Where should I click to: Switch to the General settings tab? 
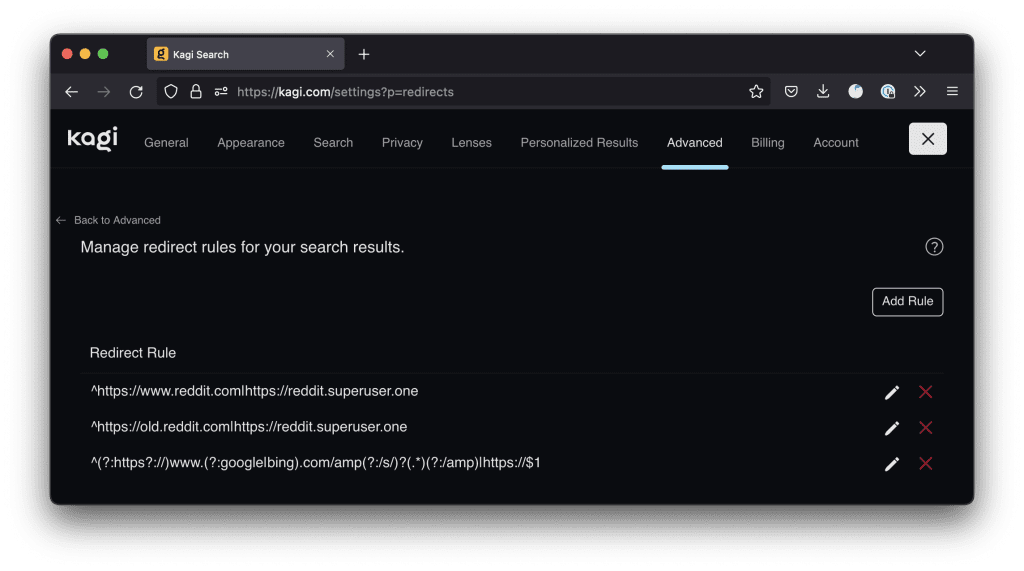pos(166,142)
